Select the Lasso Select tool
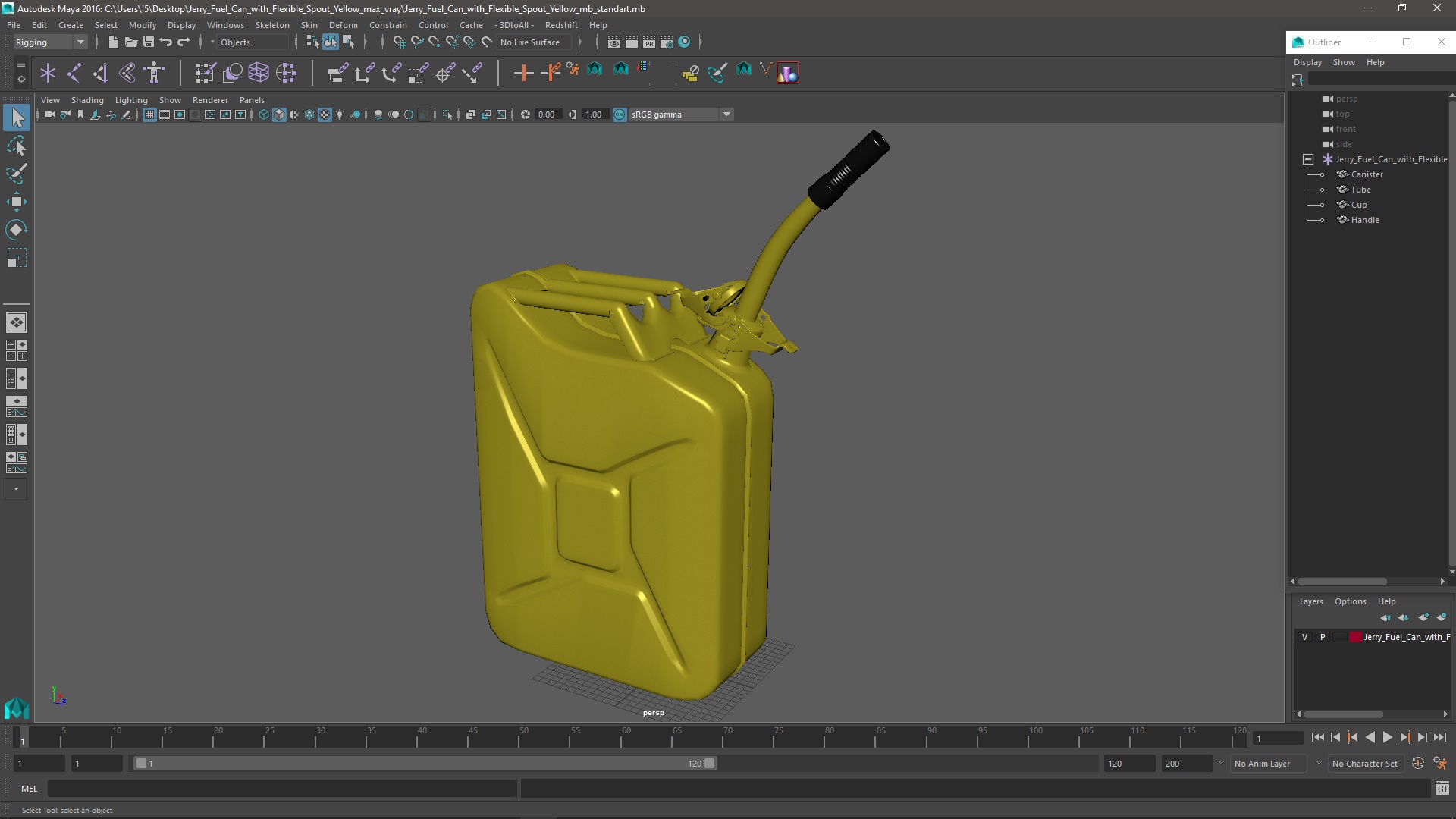 [16, 146]
